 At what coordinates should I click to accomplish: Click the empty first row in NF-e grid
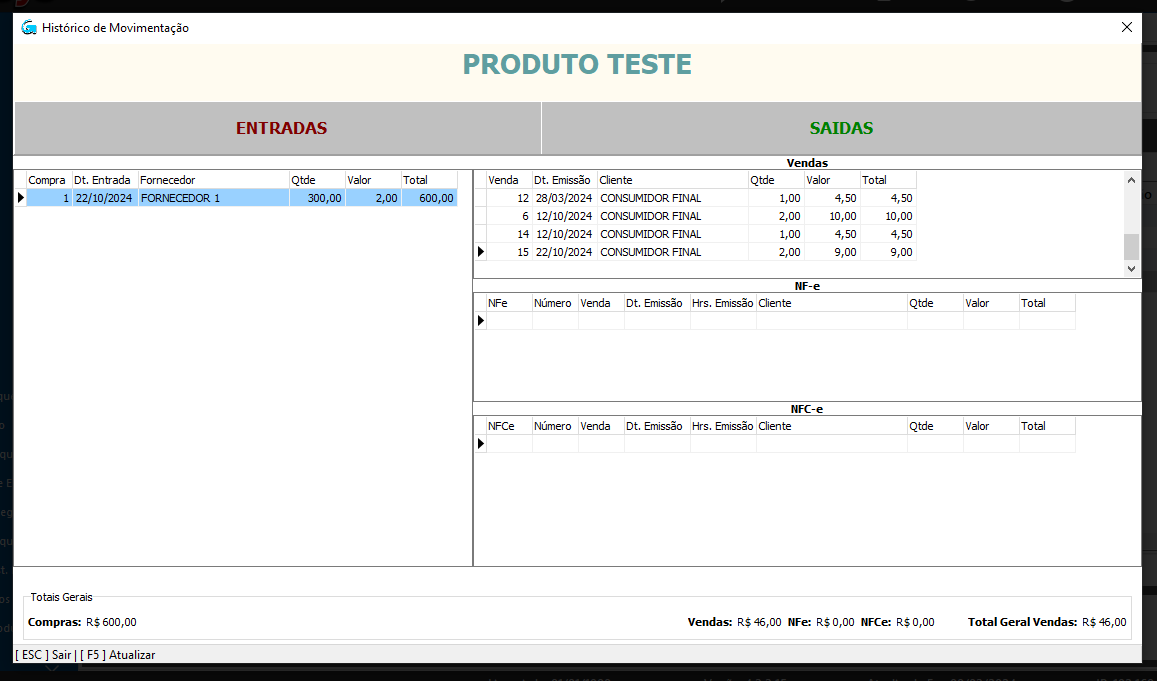click(780, 321)
